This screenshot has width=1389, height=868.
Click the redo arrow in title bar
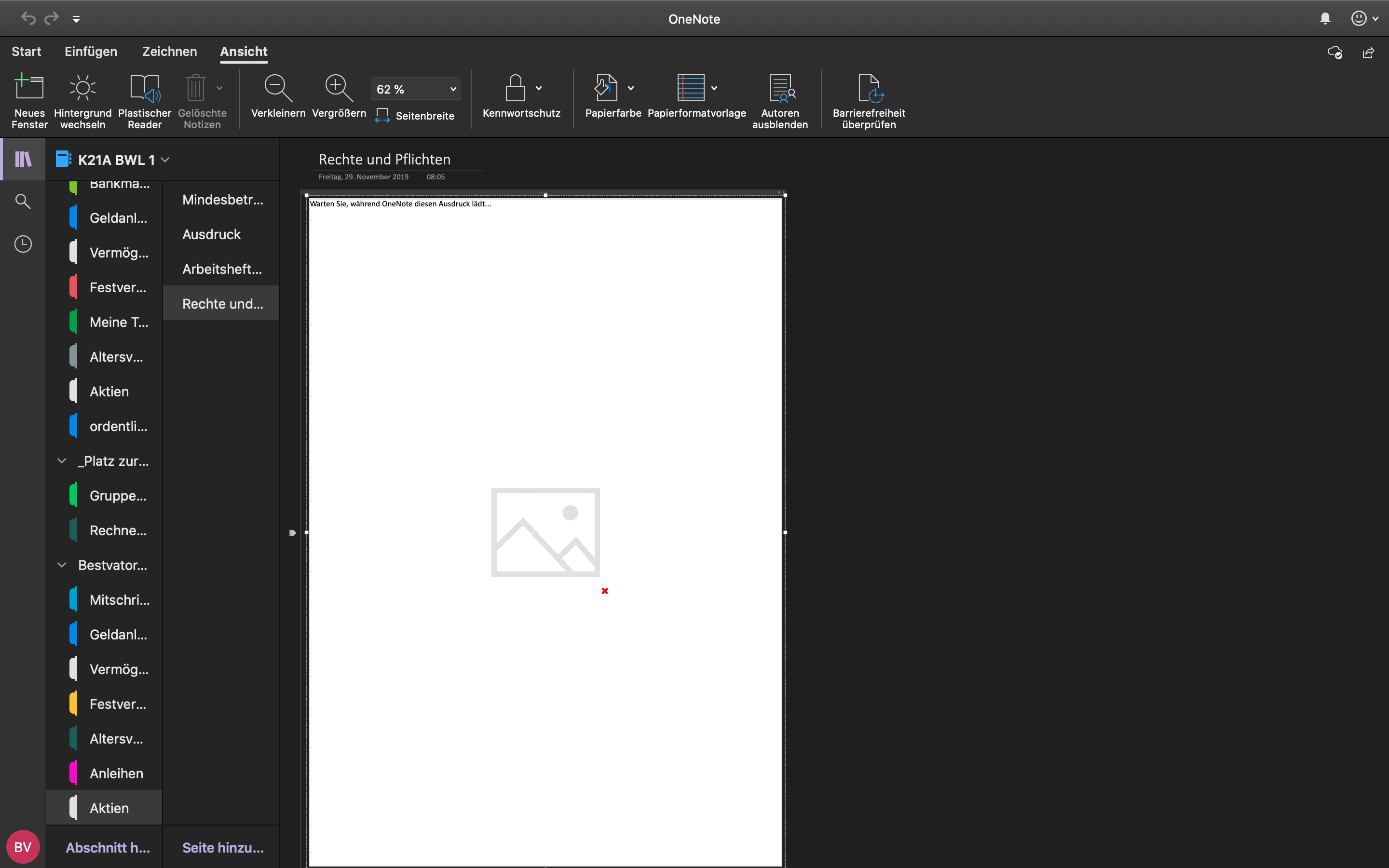(x=52, y=18)
